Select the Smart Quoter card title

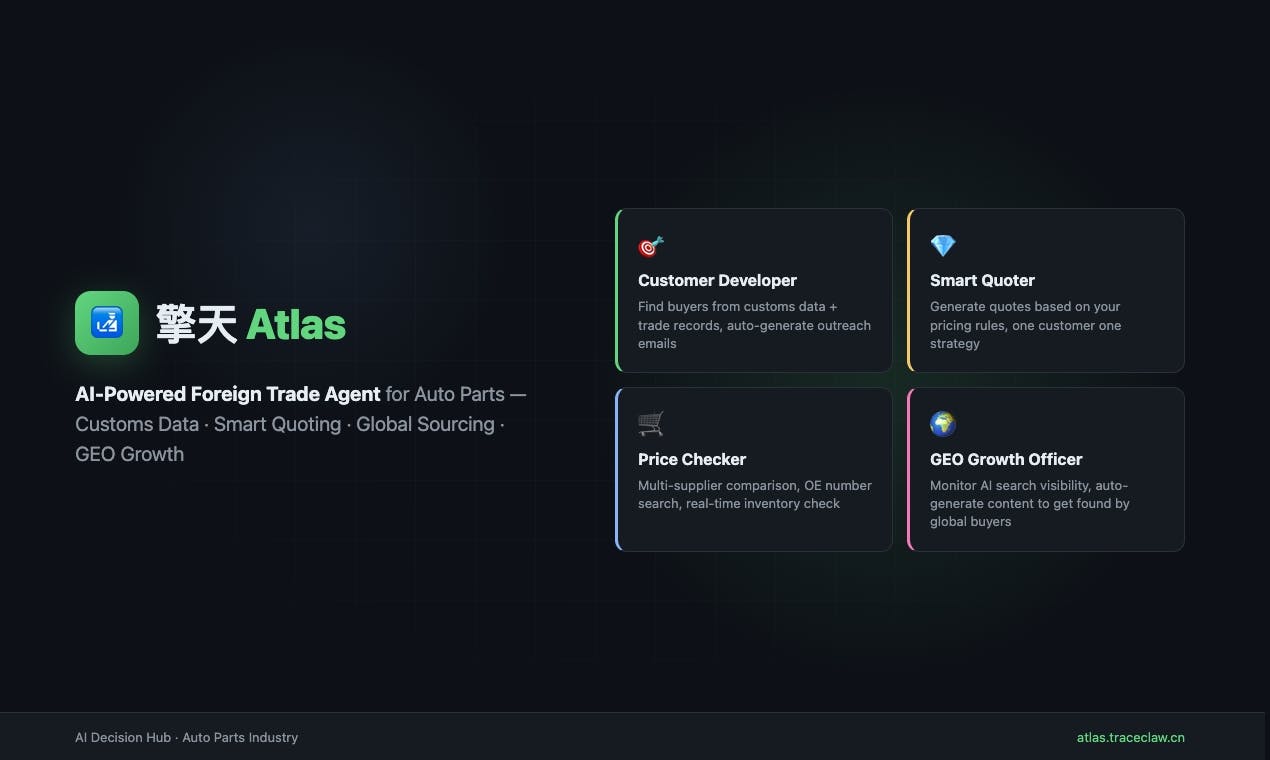982,281
